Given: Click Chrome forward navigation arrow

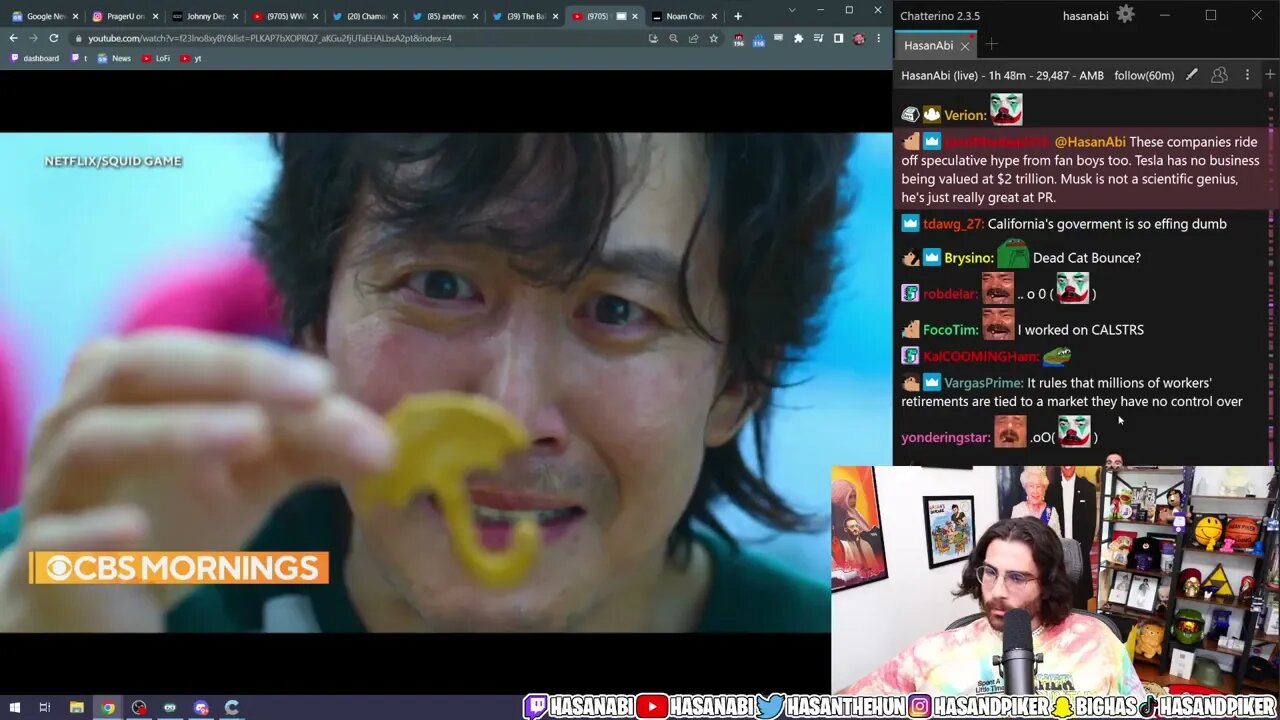Looking at the screenshot, I should point(33,38).
